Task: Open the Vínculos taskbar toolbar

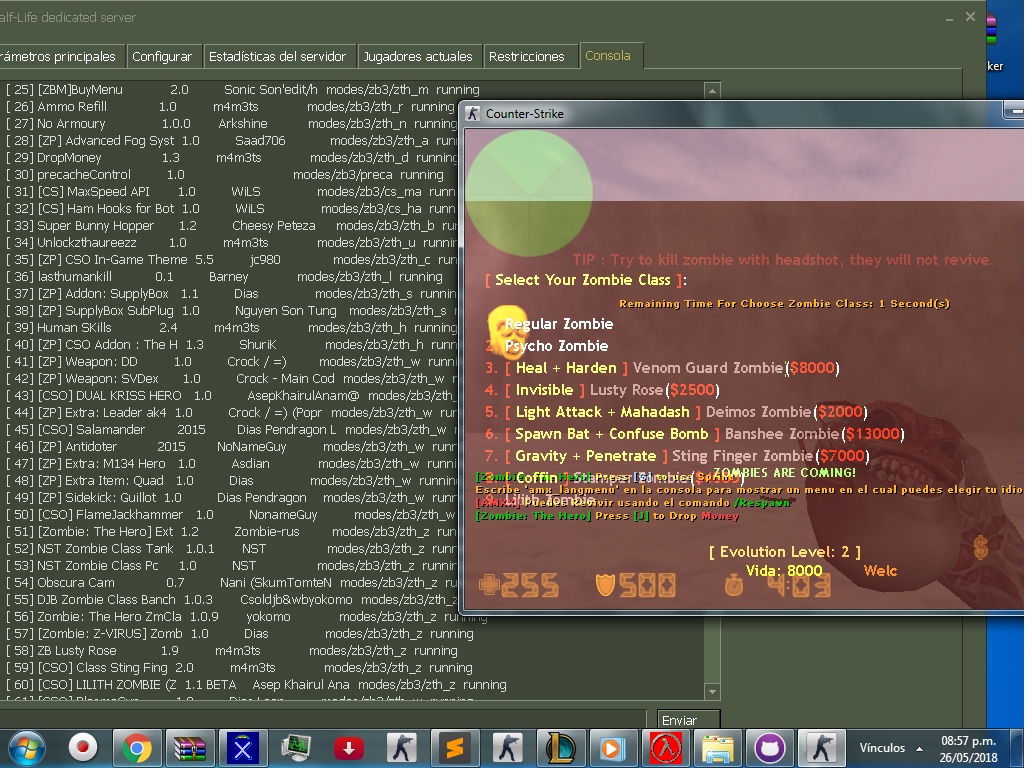Action: point(882,748)
